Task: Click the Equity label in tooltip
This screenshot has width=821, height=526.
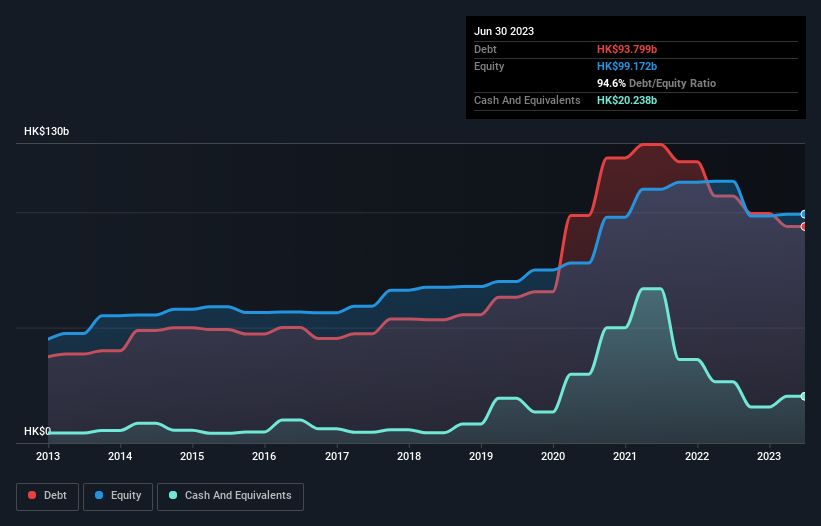Action: 489,66
